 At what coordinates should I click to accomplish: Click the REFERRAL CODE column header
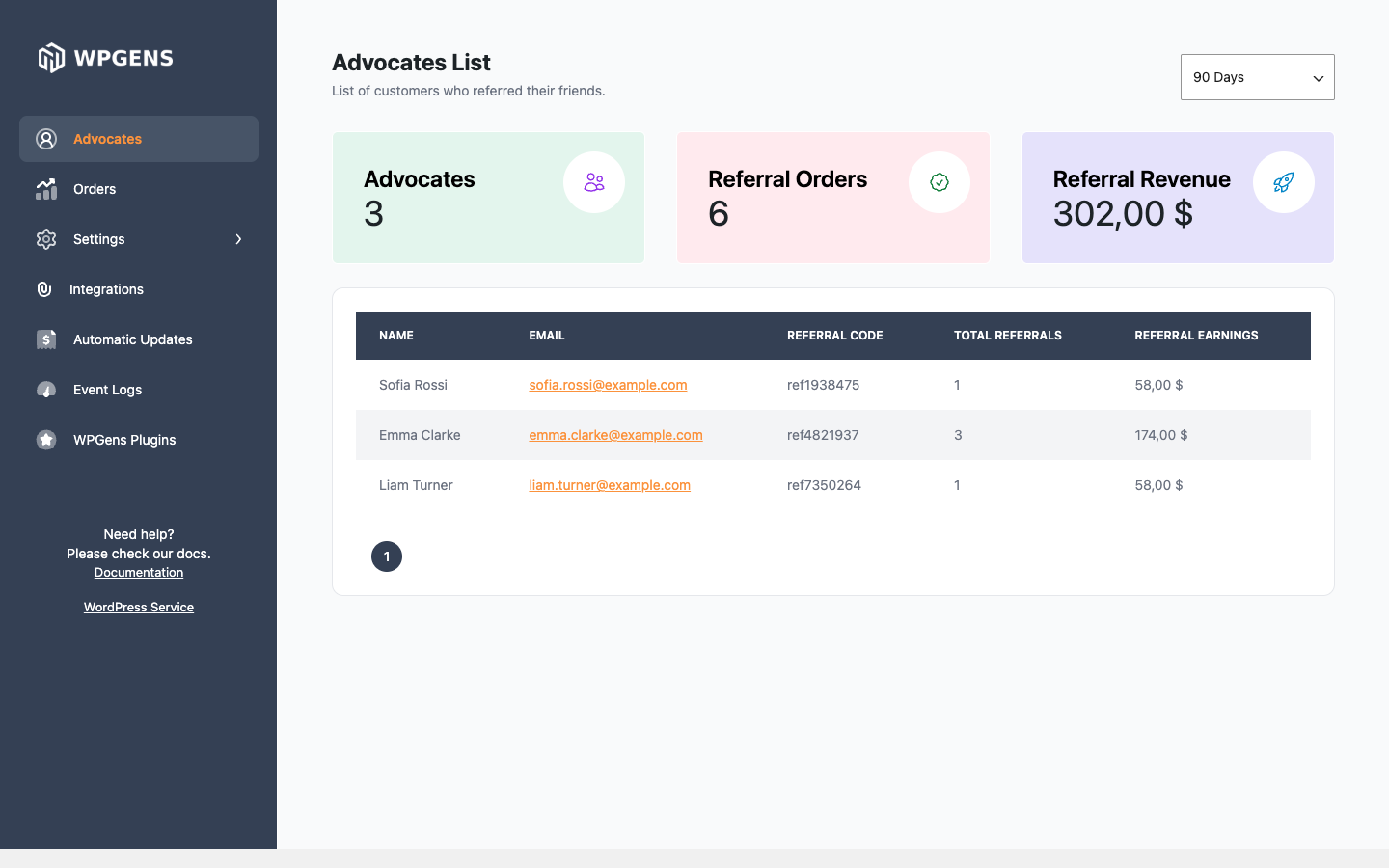(835, 336)
